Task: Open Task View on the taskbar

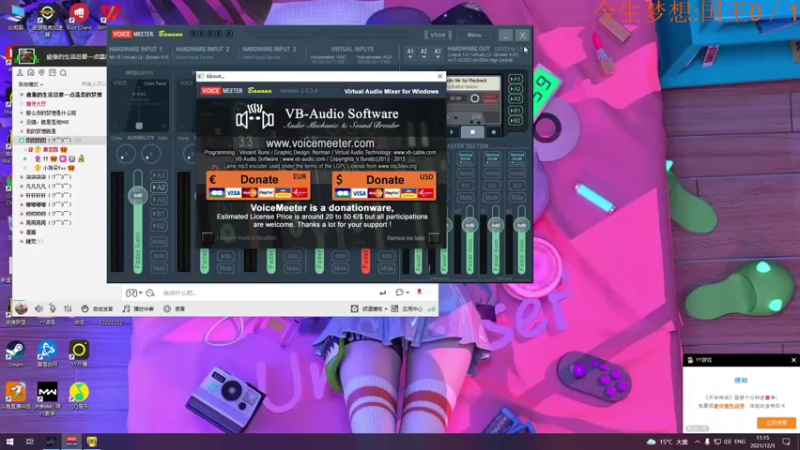Action: pyautogui.click(x=30, y=441)
